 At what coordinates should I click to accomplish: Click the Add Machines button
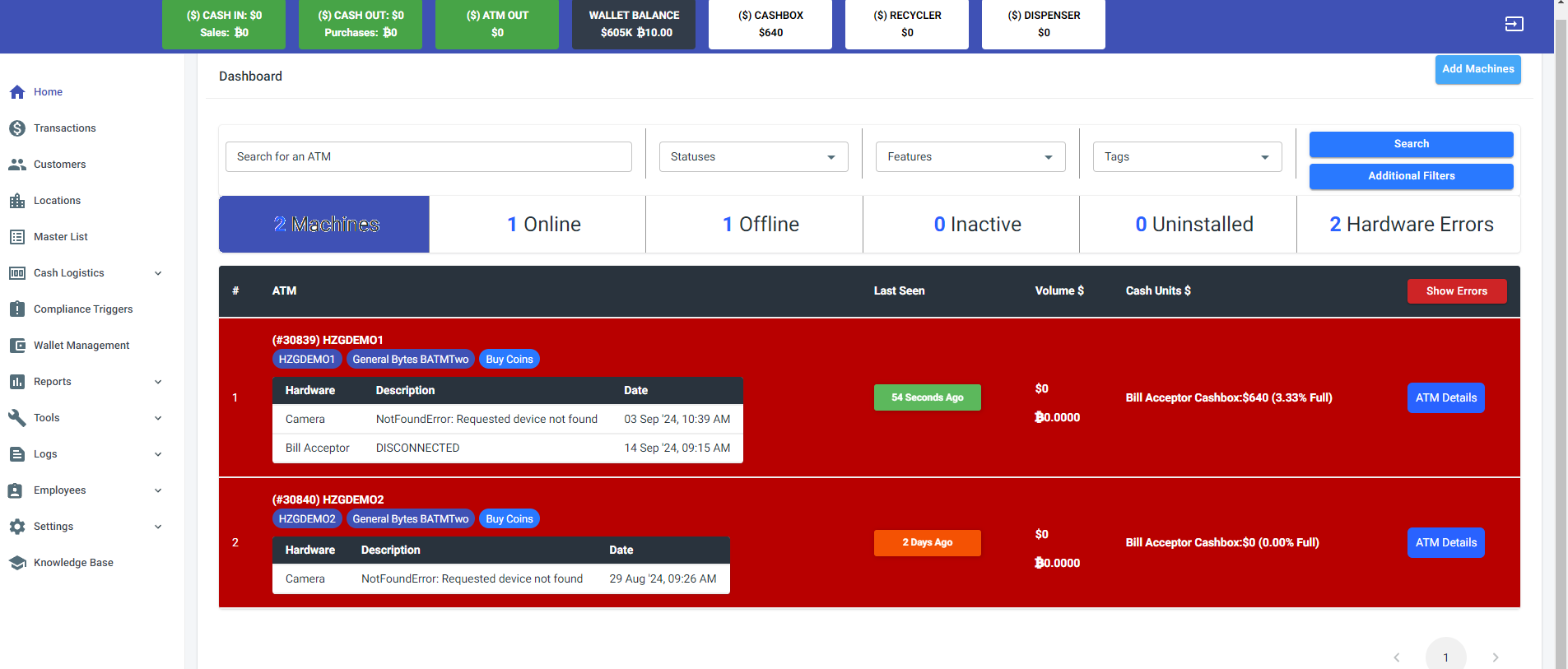pyautogui.click(x=1477, y=69)
